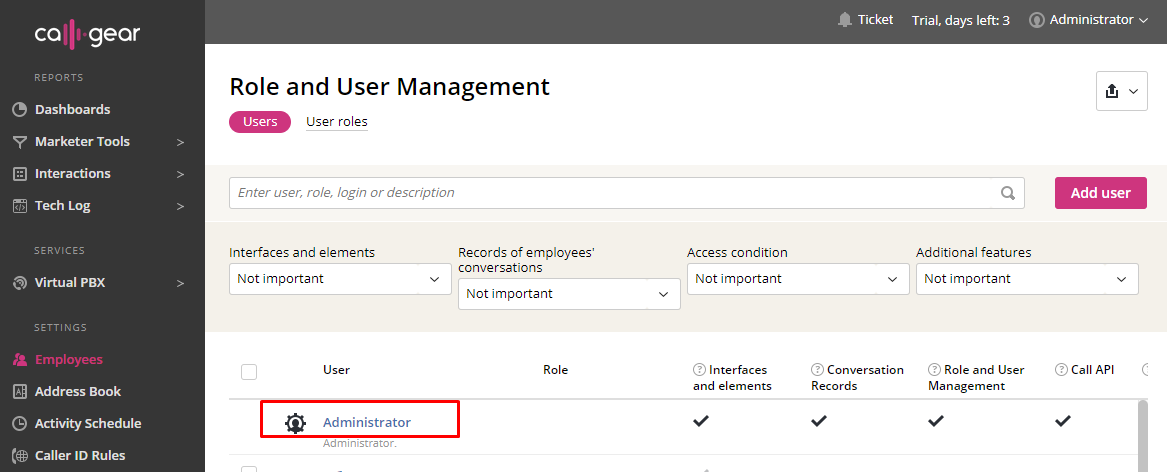
Task: Click the Administrator row gear avatar icon
Action: tap(295, 423)
